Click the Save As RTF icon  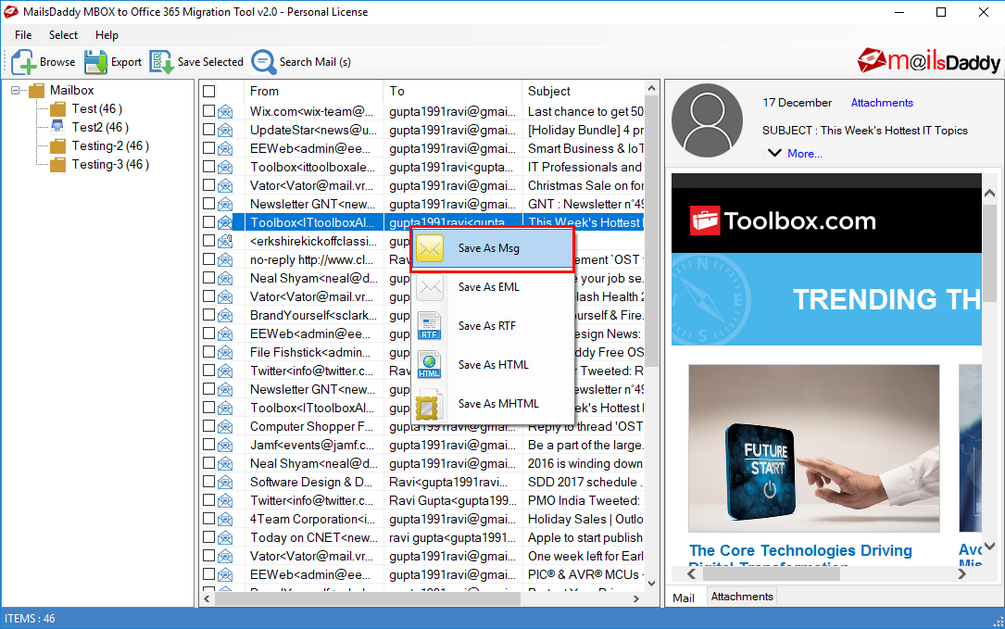432,326
